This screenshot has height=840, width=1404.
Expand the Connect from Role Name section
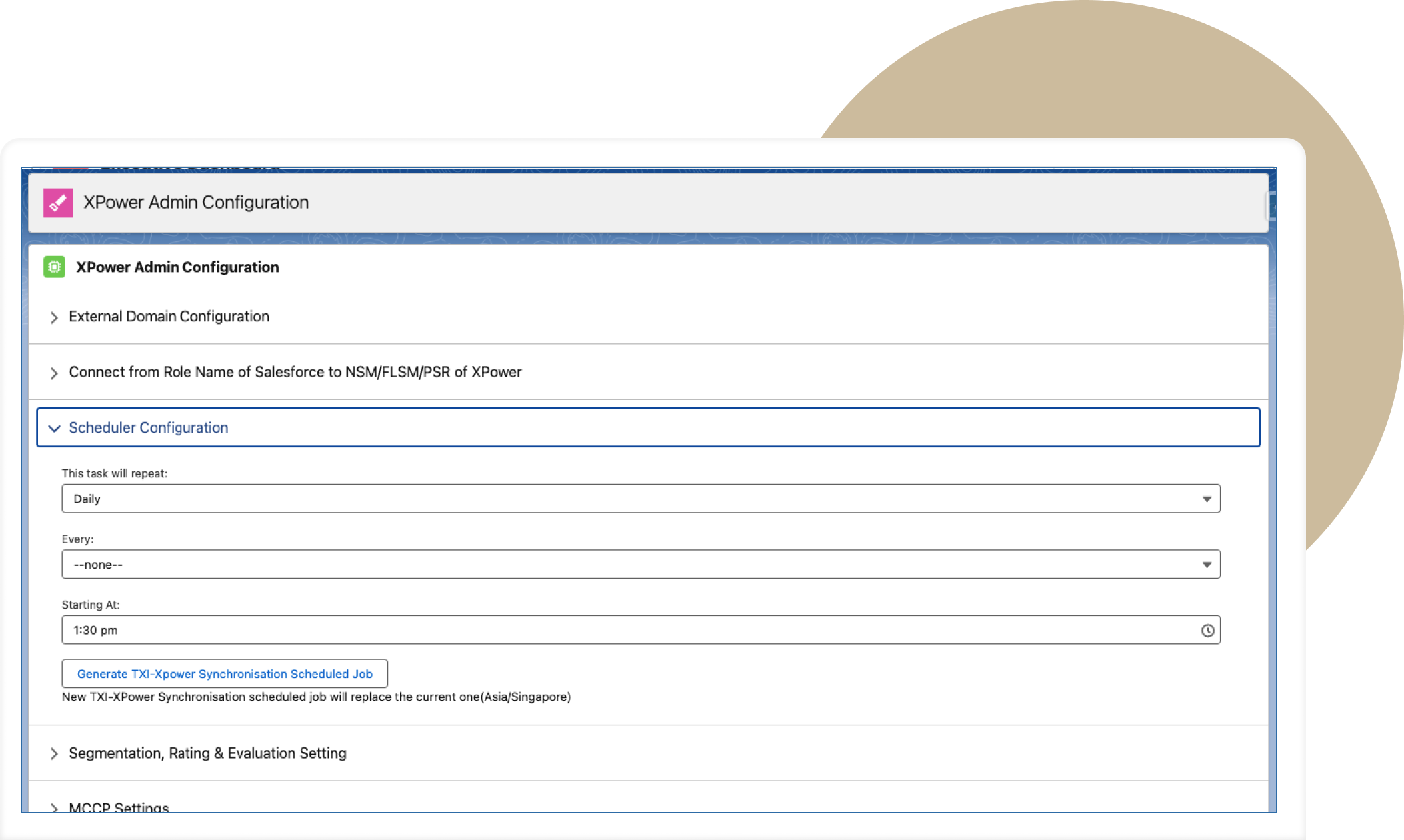pyautogui.click(x=295, y=372)
